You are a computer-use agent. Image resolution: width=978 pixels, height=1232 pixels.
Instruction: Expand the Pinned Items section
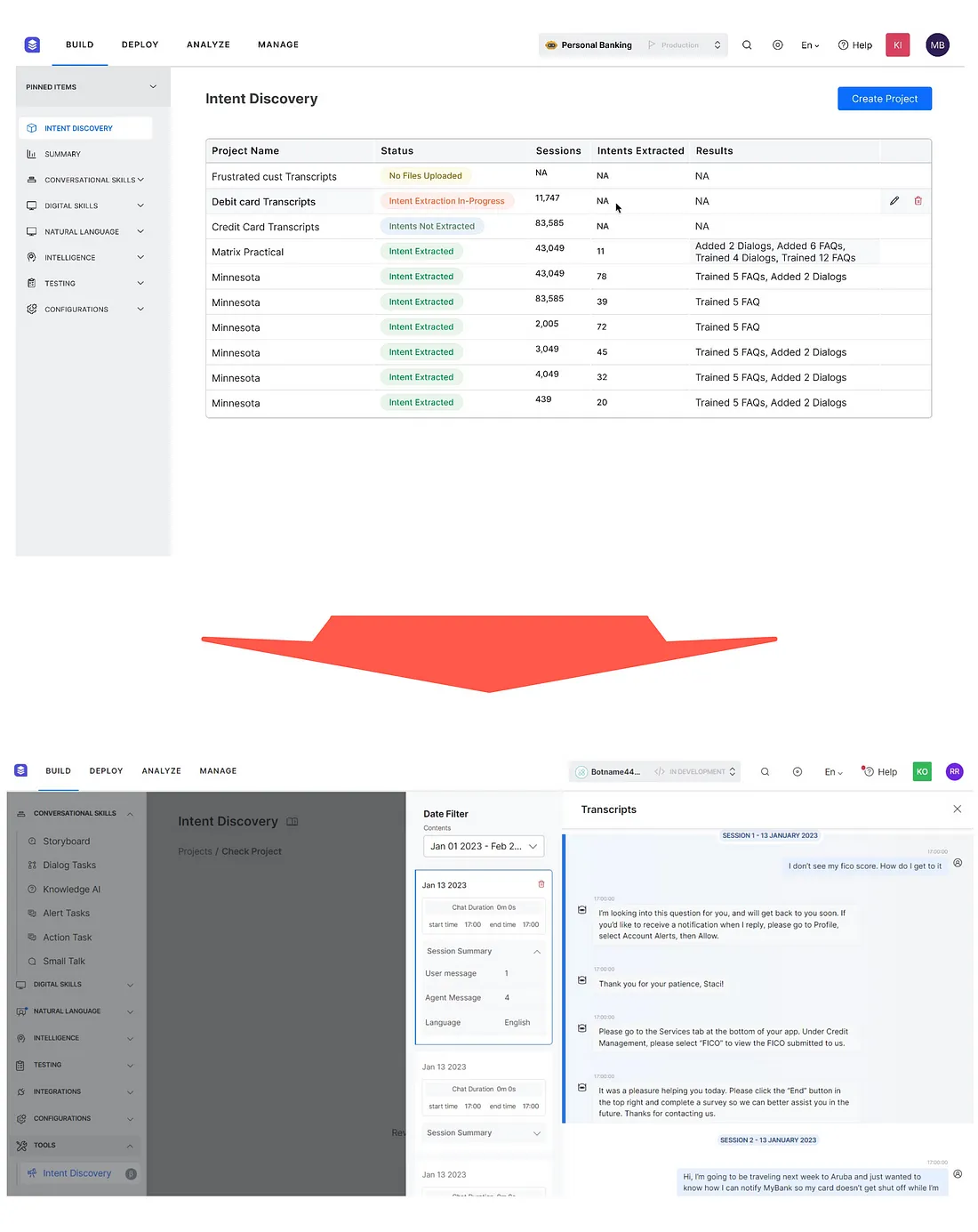153,86
